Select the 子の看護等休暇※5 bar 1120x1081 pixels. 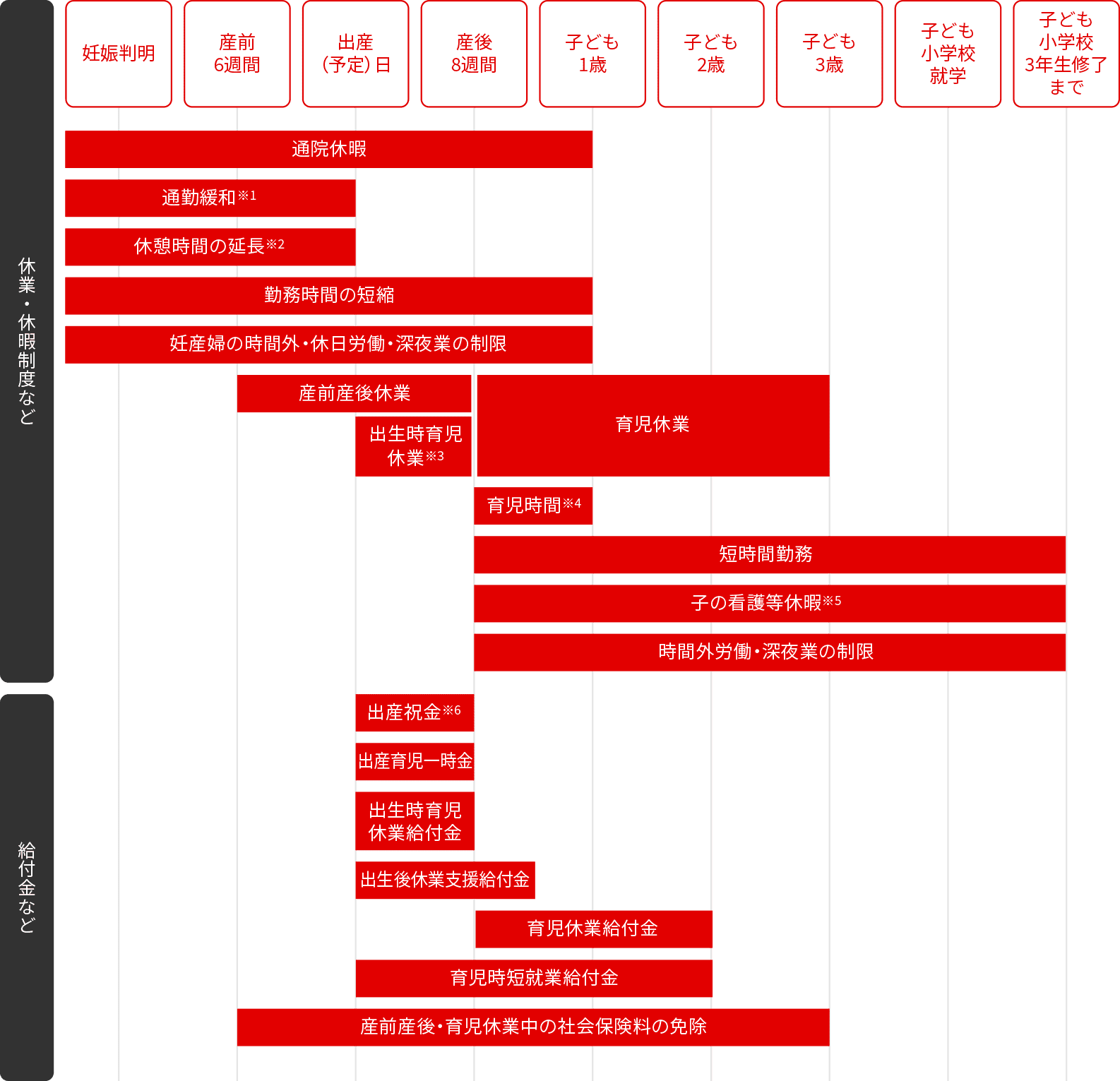(x=770, y=603)
